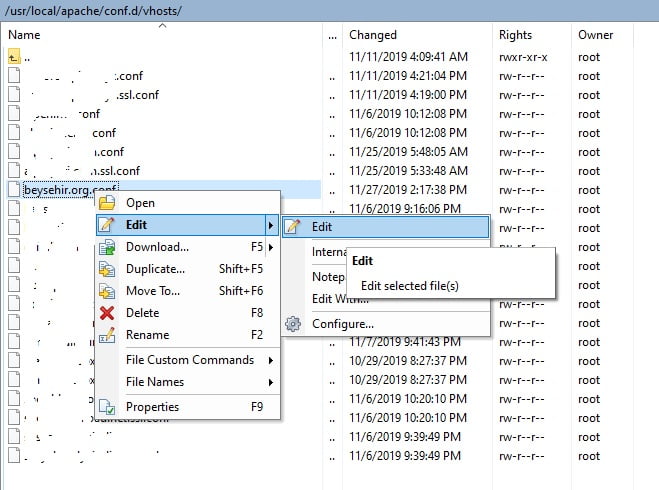Click the parent directory up-folder icon
659x490 pixels.
(x=14, y=57)
